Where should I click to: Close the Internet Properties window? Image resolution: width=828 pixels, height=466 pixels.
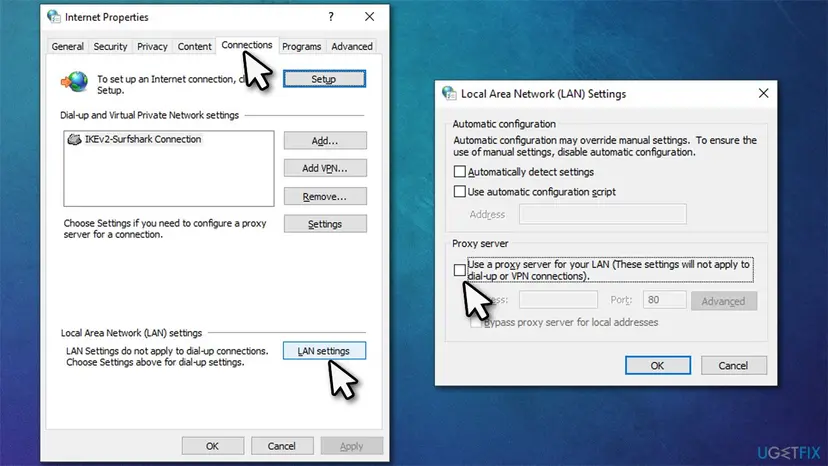pyautogui.click(x=370, y=17)
